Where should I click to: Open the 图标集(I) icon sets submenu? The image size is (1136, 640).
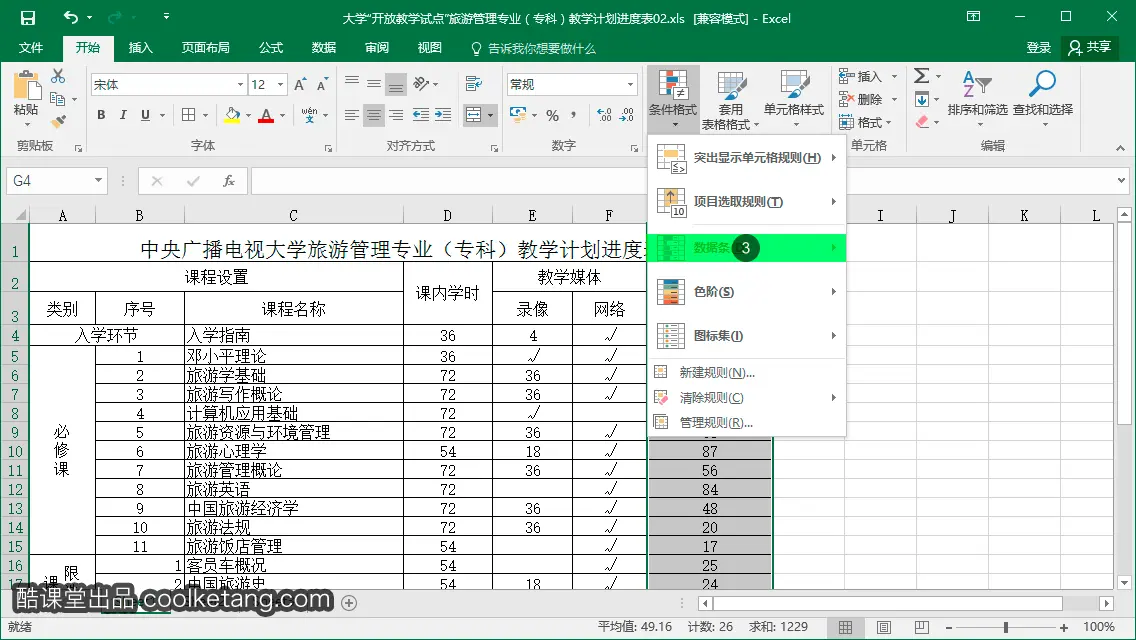click(x=746, y=336)
